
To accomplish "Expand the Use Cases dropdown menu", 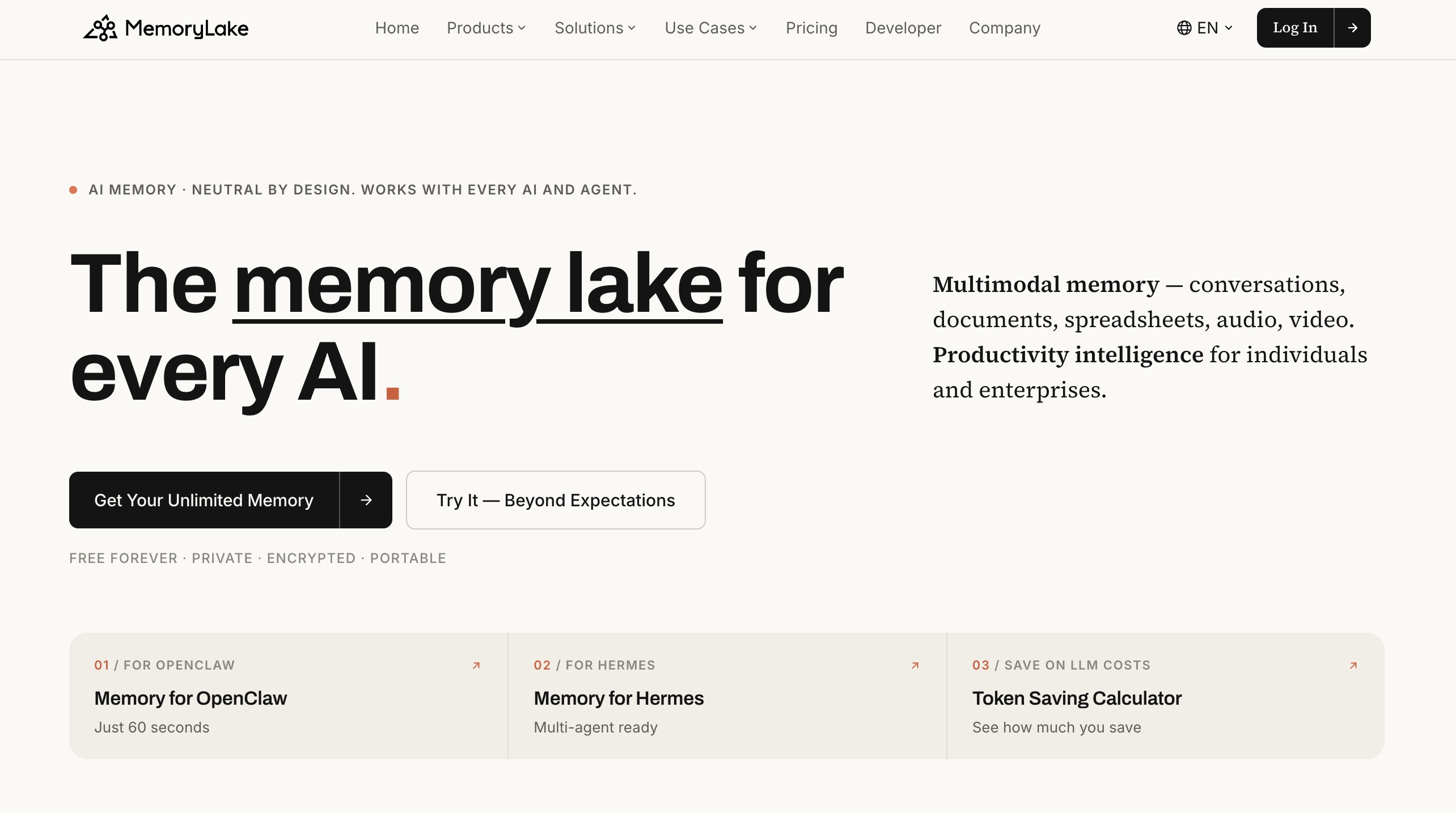I will 711,28.
